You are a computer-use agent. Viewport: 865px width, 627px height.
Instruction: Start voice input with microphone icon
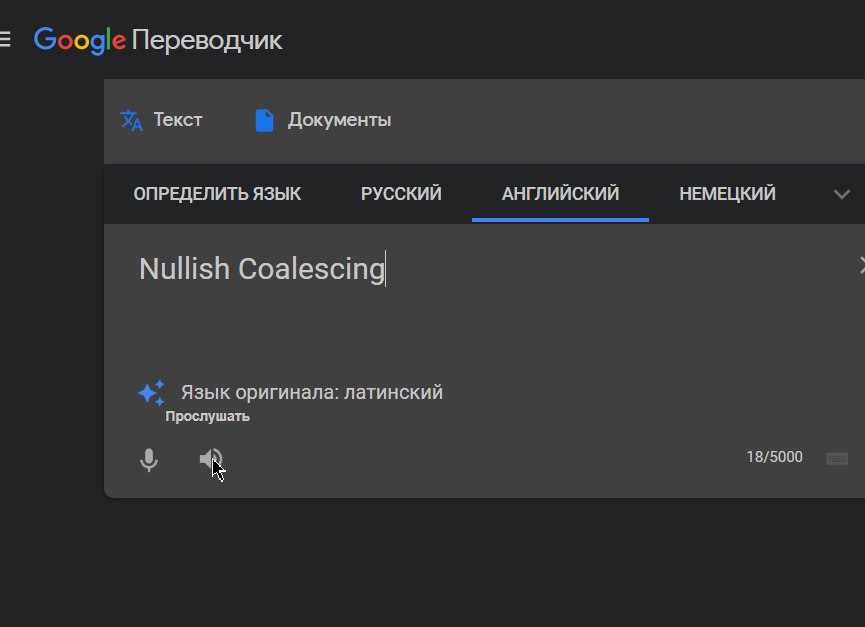click(149, 459)
